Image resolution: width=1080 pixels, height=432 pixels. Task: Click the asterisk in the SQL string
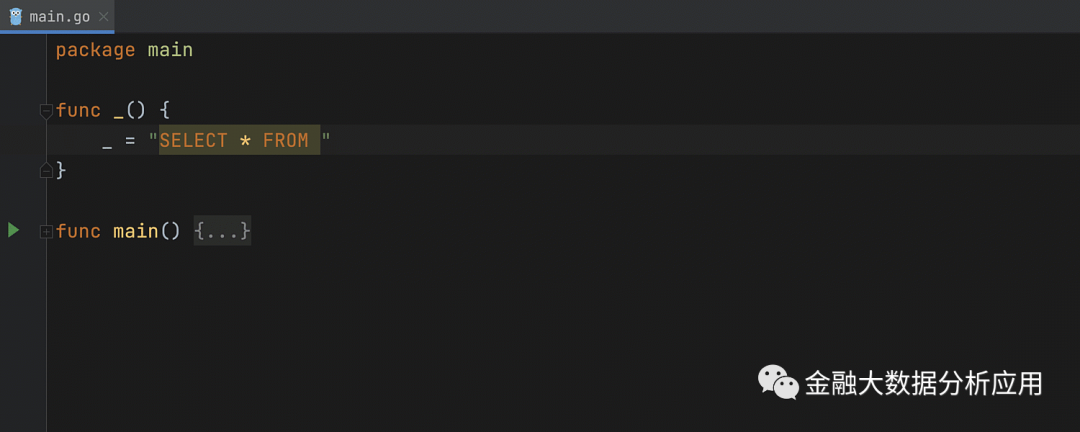(x=245, y=141)
